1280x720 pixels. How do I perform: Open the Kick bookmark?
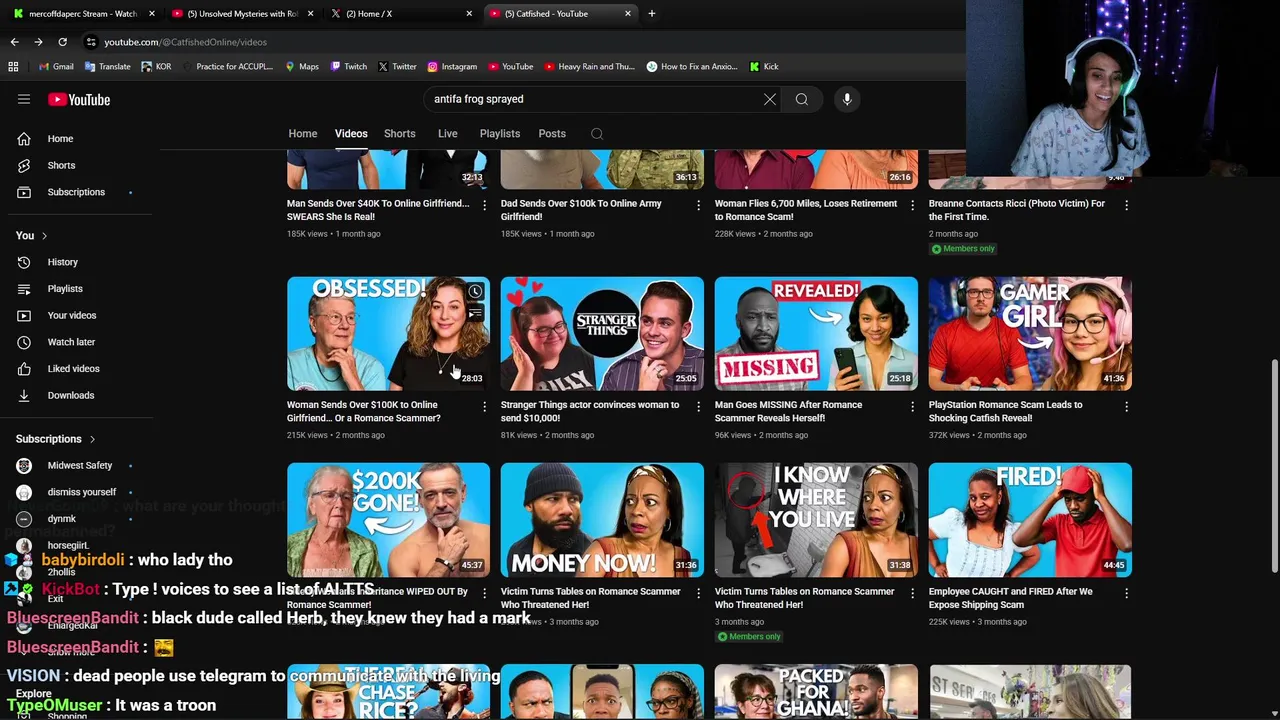click(763, 66)
